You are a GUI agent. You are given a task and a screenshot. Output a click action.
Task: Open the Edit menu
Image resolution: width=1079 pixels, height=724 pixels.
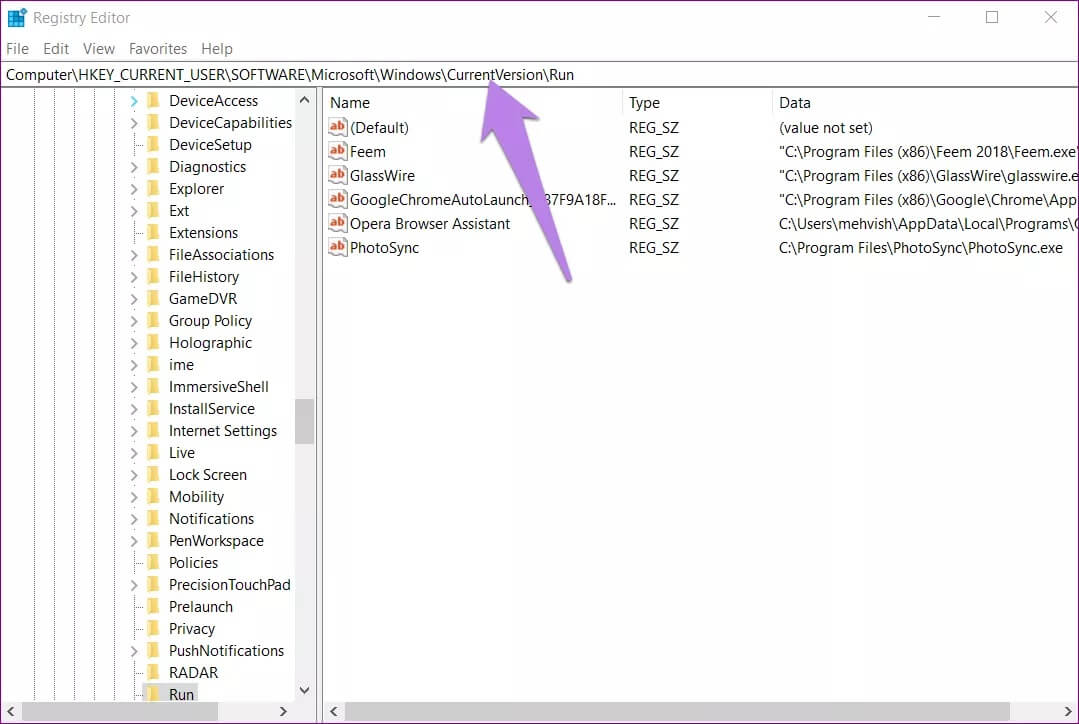[x=56, y=49]
